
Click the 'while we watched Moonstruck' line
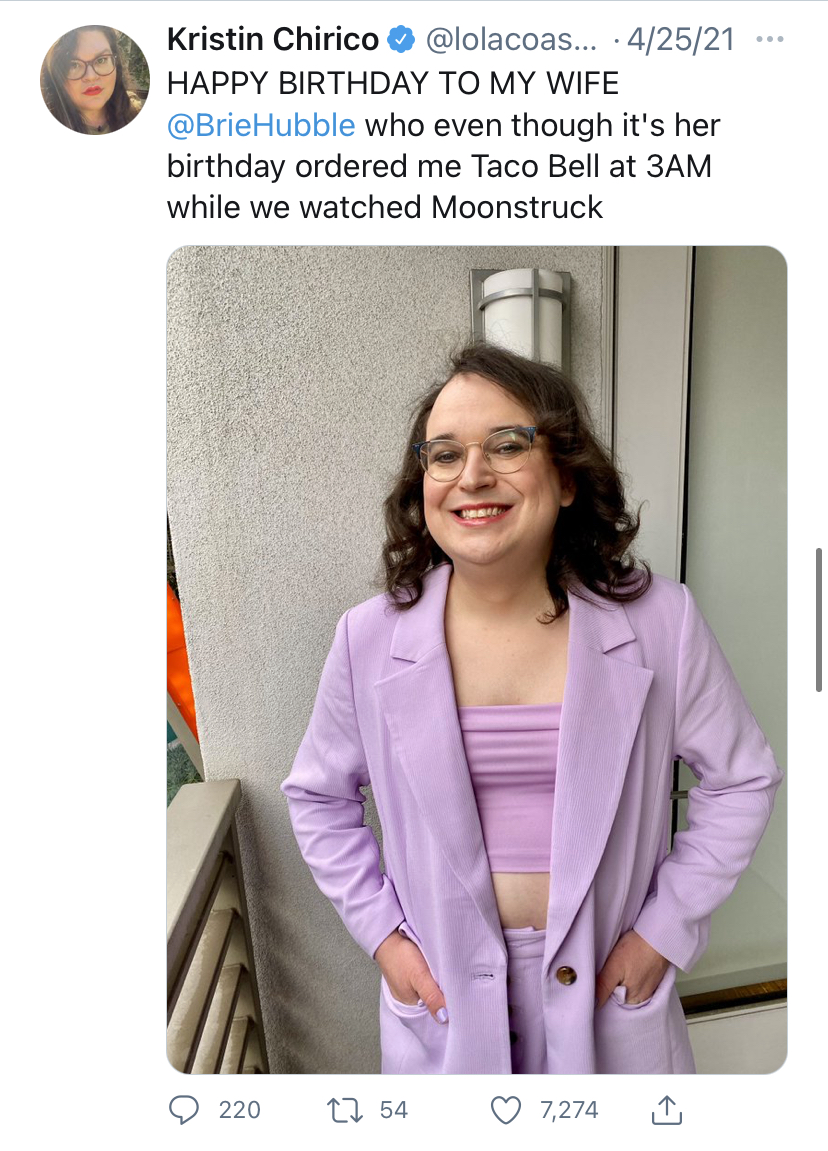pyautogui.click(x=385, y=207)
